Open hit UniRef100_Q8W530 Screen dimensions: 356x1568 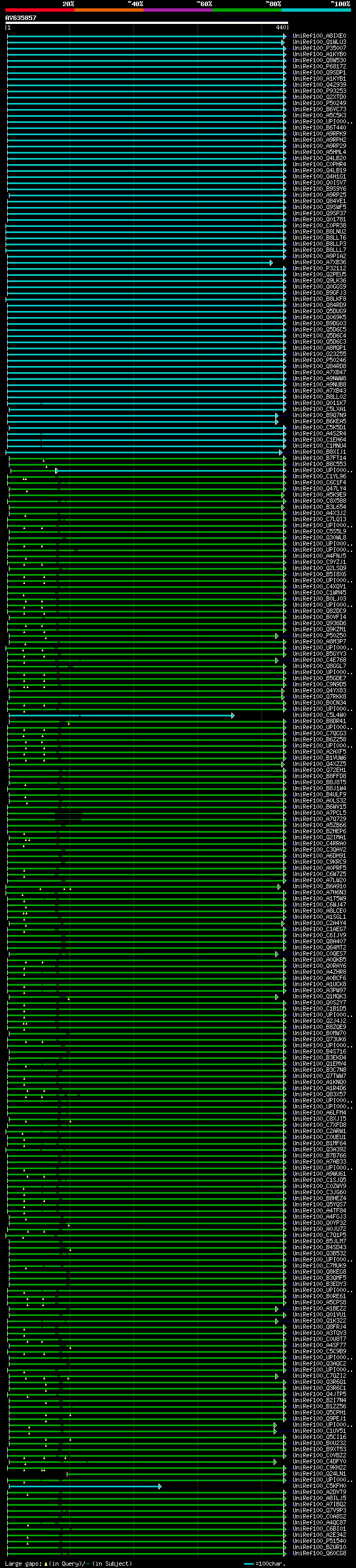pyautogui.click(x=319, y=60)
